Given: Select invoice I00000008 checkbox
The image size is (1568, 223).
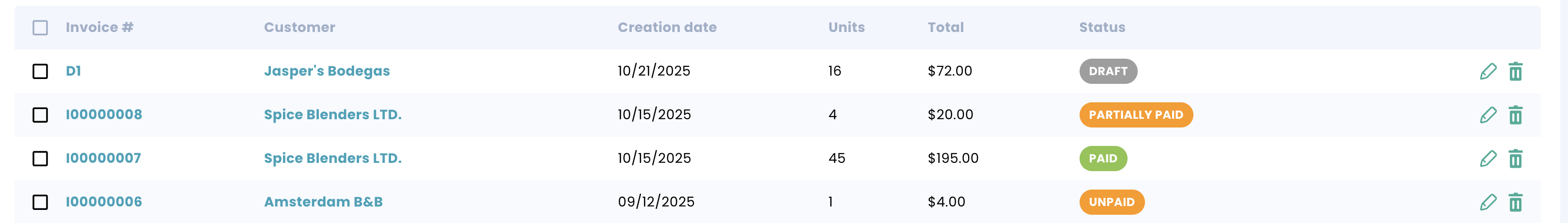Looking at the screenshot, I should click(40, 114).
